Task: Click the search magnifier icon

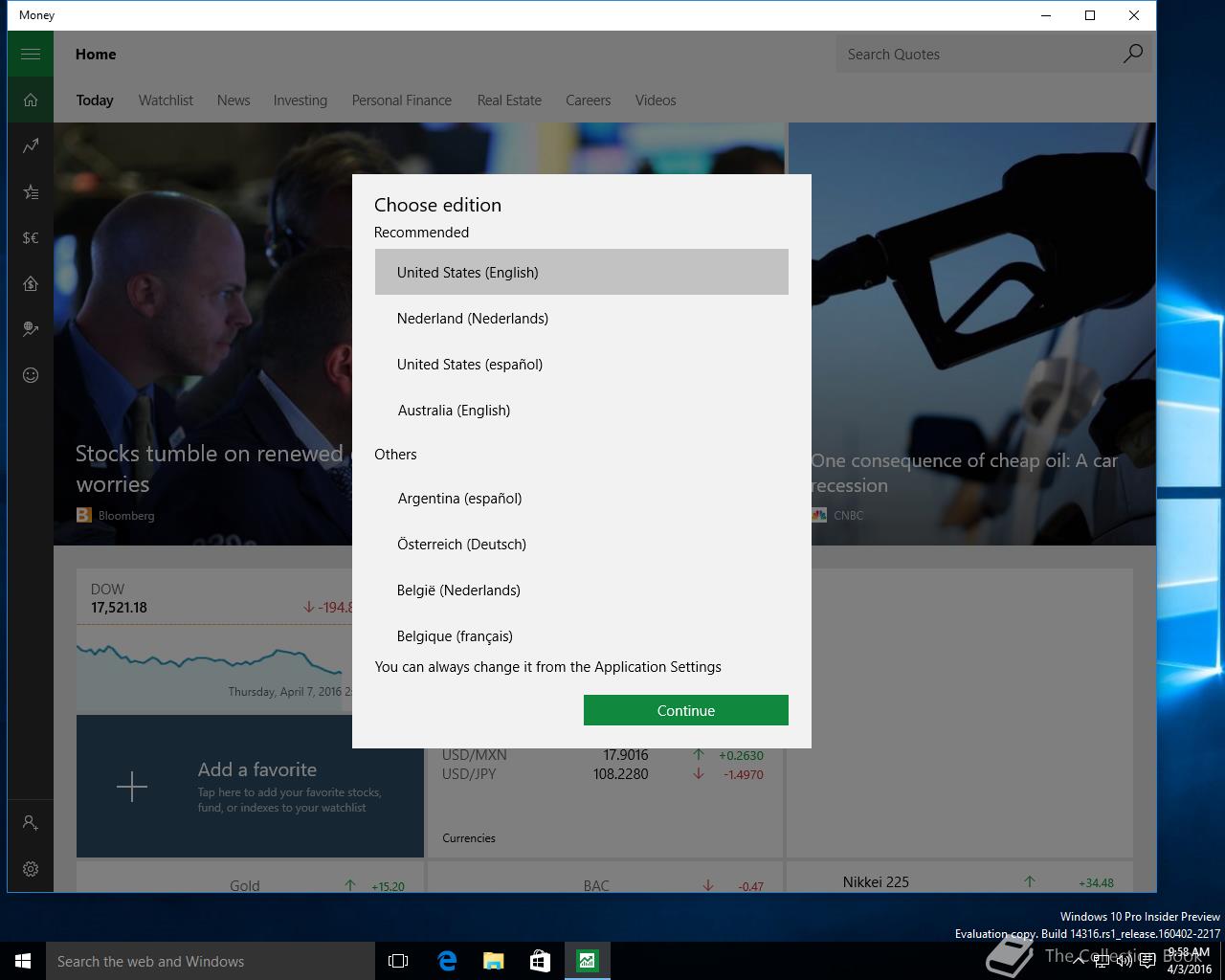Action: pos(1132,55)
